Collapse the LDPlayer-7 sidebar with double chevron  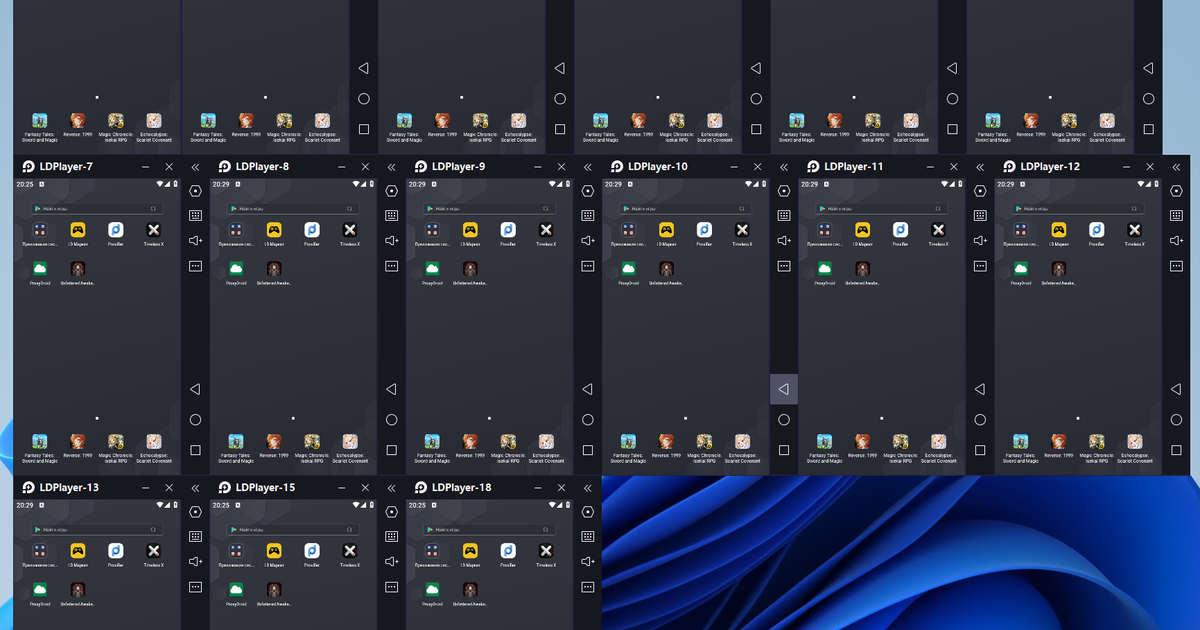click(x=195, y=167)
